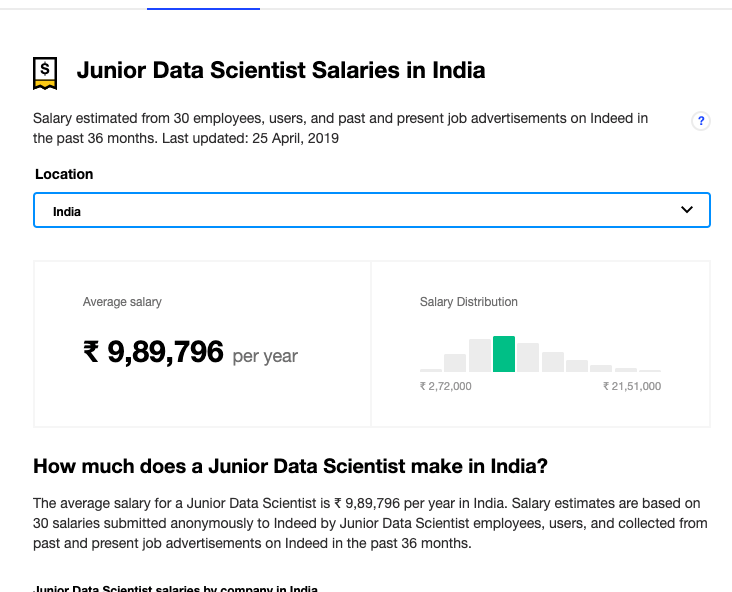The width and height of the screenshot is (732, 592).
Task: Click the first, shortest bar at the left of the histogram
Action: (431, 369)
